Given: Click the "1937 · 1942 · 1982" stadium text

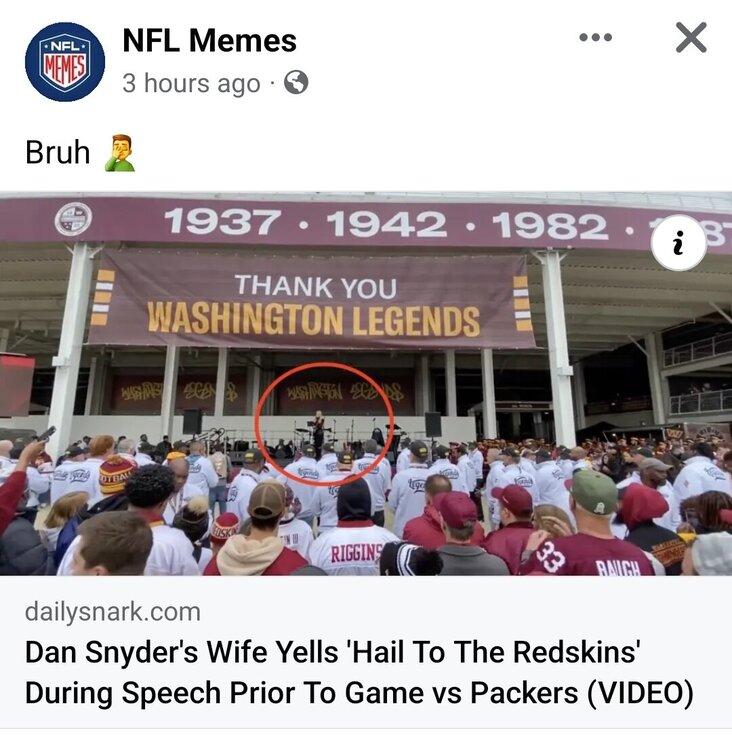Looking at the screenshot, I should (x=386, y=223).
